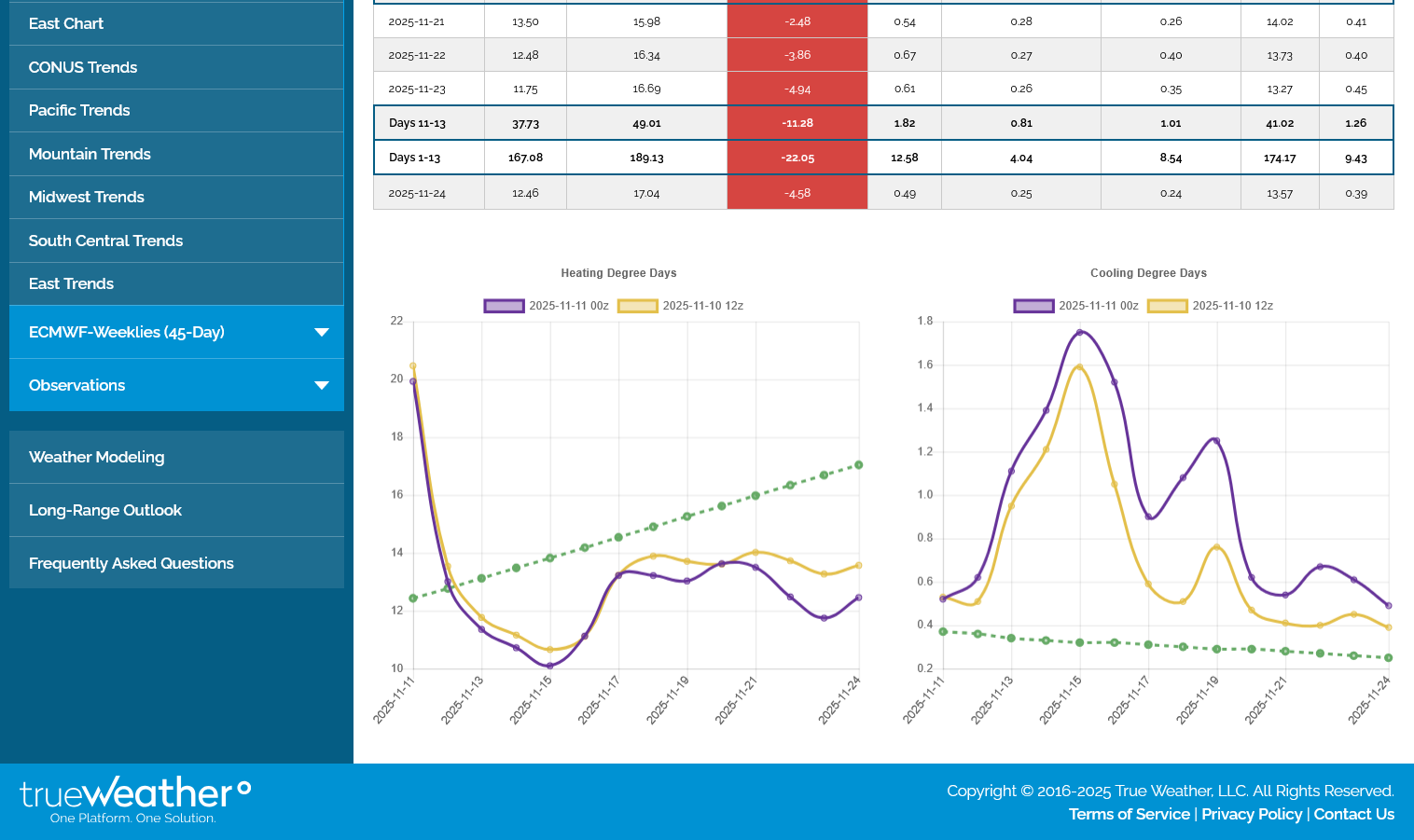Open Weather Modeling section

point(97,457)
